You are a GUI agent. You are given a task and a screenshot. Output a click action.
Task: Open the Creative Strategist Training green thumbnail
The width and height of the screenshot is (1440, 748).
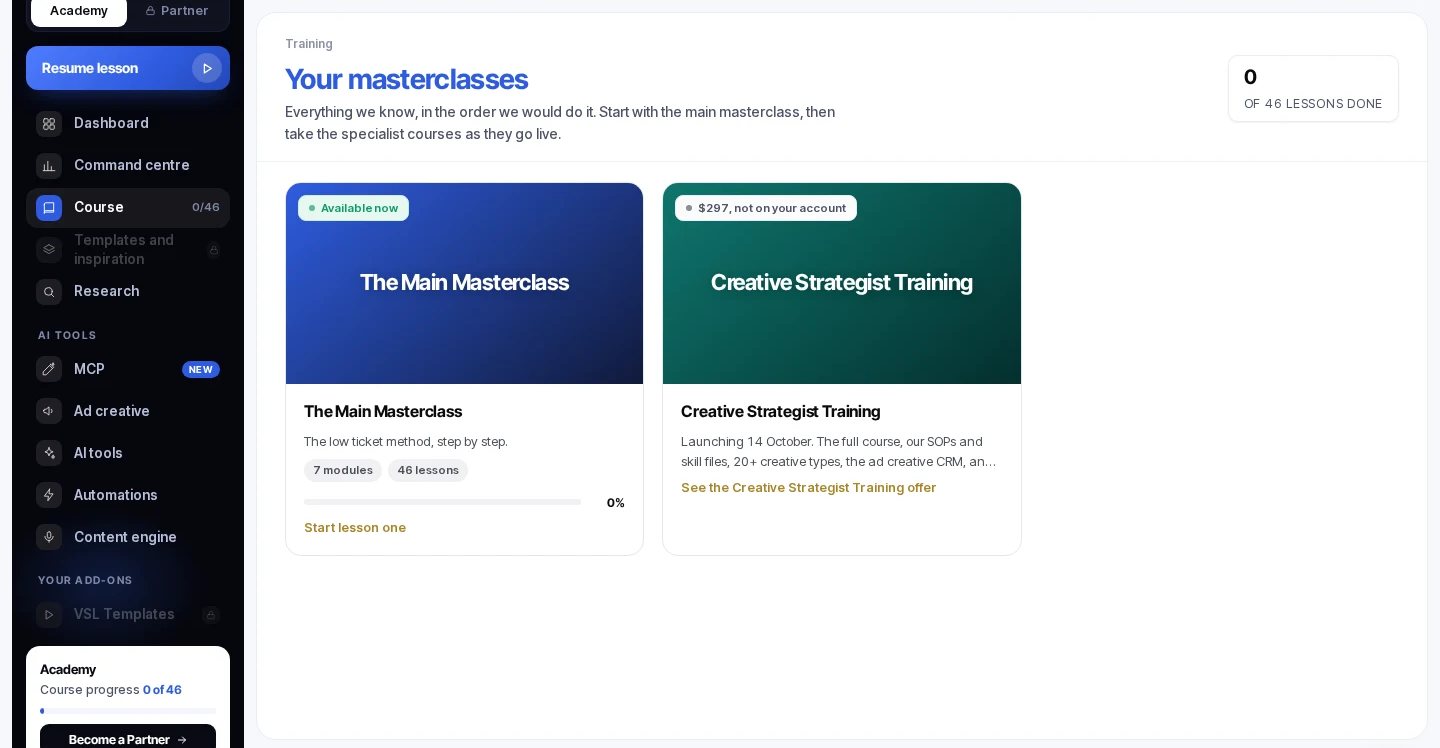pyautogui.click(x=842, y=283)
